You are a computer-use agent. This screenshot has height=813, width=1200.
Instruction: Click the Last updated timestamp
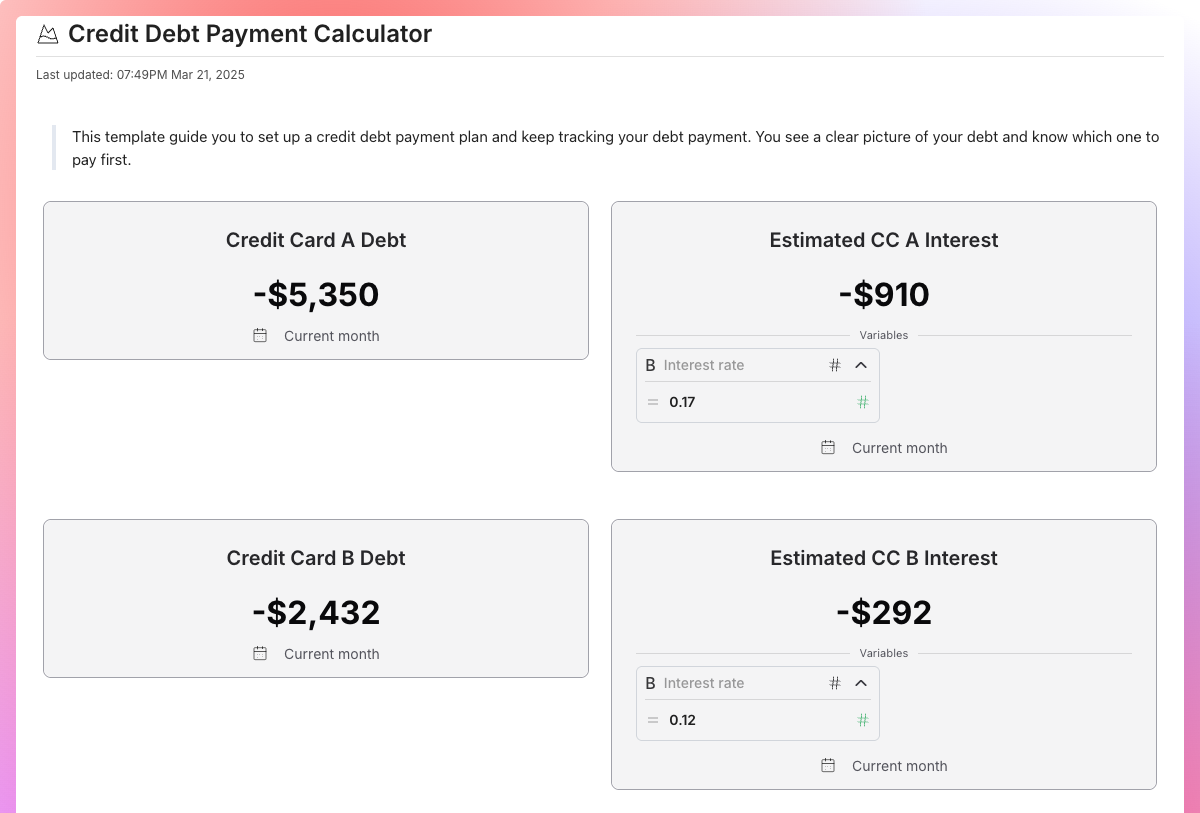[x=140, y=74]
